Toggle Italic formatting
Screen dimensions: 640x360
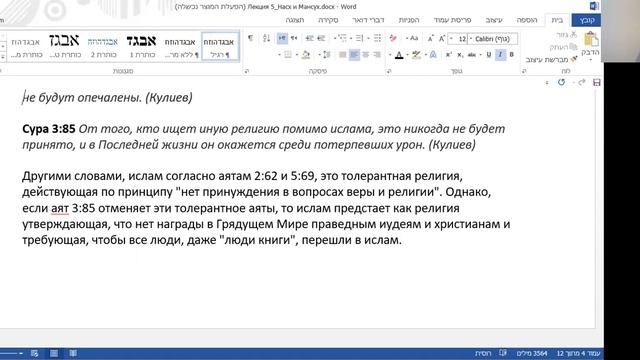point(500,54)
